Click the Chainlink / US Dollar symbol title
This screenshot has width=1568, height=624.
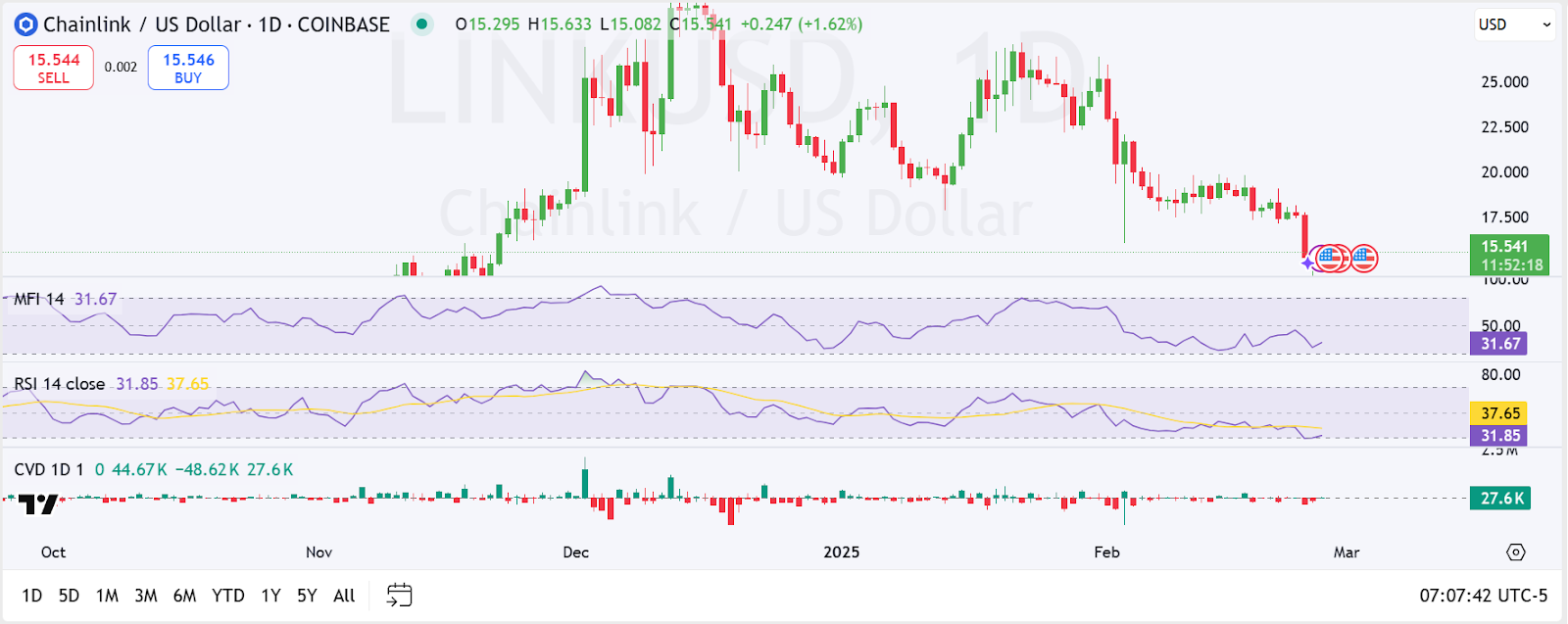click(x=142, y=24)
